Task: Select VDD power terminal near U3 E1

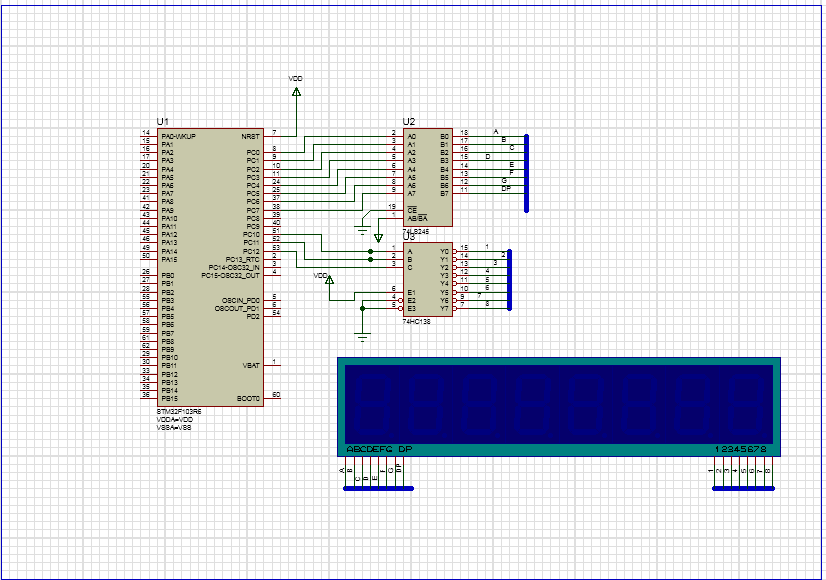Action: pyautogui.click(x=327, y=279)
